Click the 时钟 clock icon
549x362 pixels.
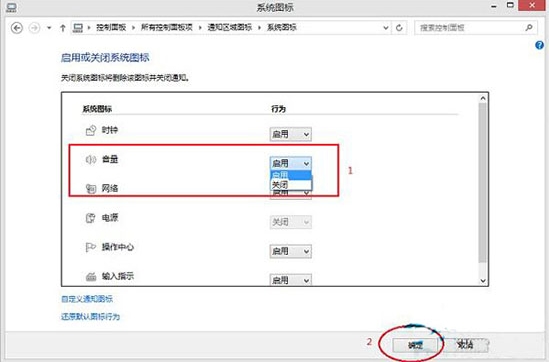pyautogui.click(x=91, y=131)
